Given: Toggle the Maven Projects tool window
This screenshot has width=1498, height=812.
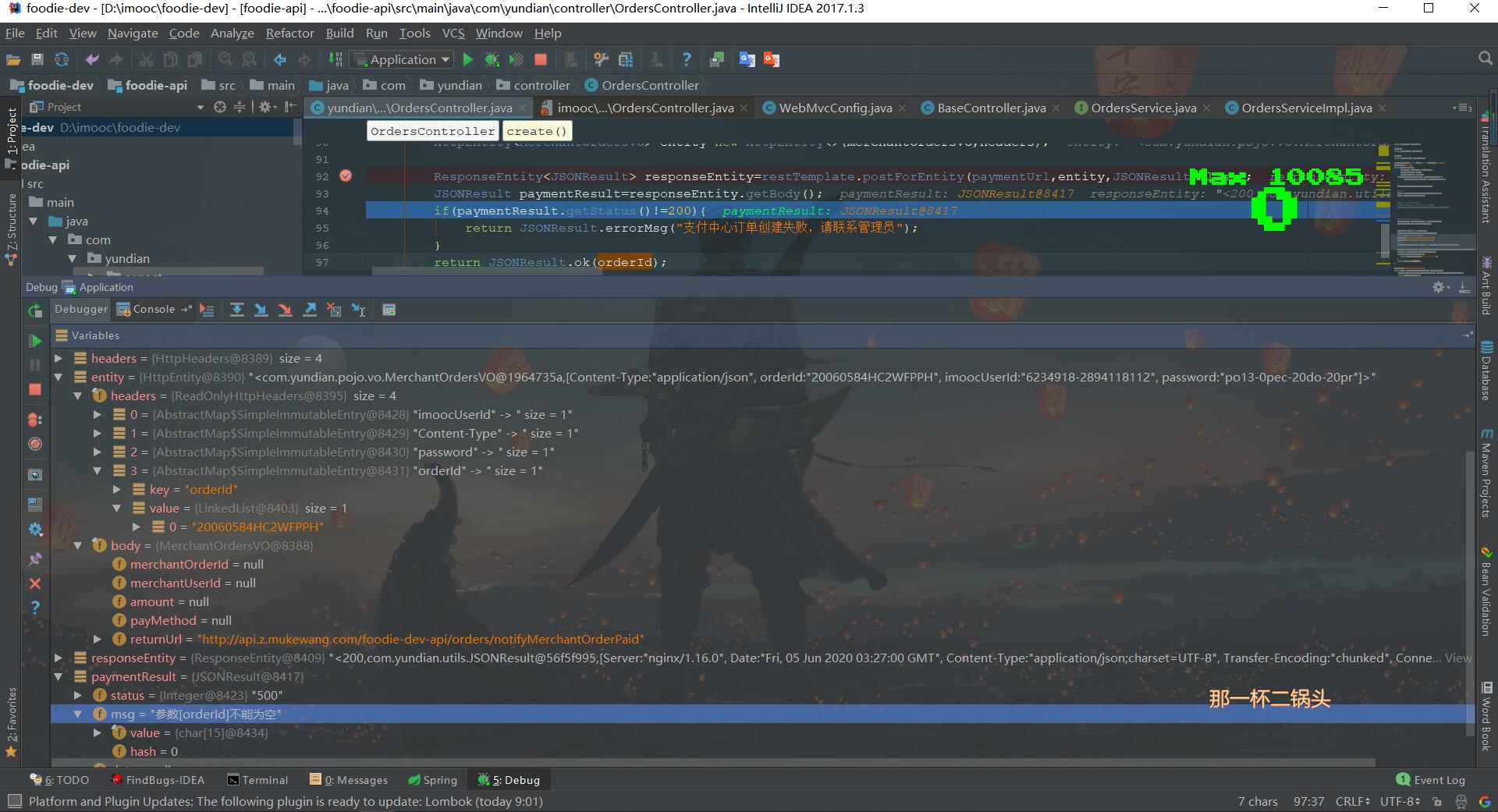Looking at the screenshot, I should point(1486,473).
